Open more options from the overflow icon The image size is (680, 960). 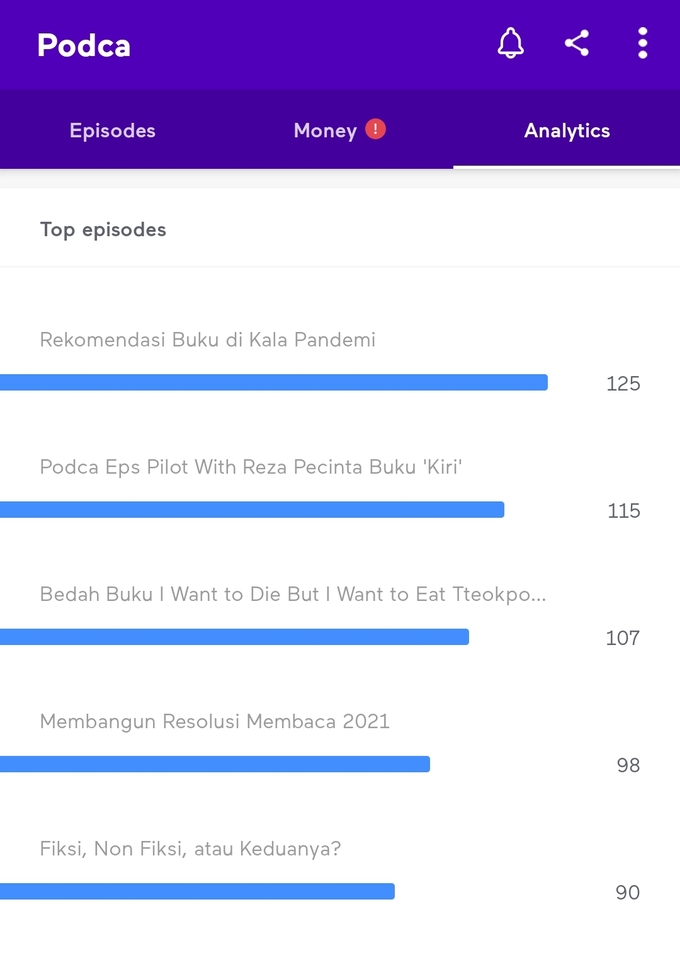643,43
